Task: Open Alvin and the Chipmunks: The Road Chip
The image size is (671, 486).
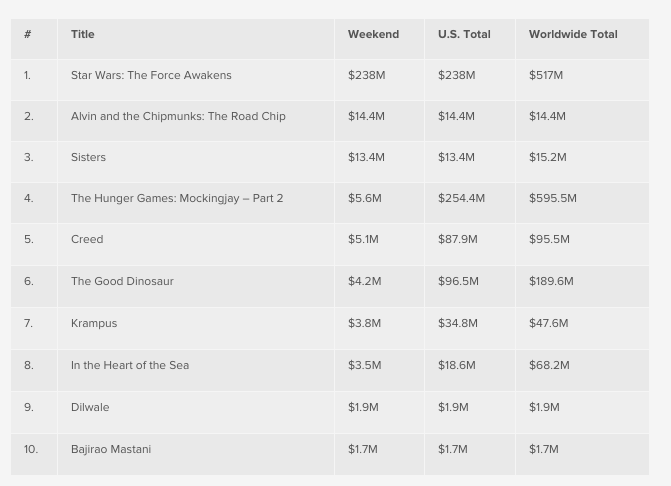Action: coord(178,116)
